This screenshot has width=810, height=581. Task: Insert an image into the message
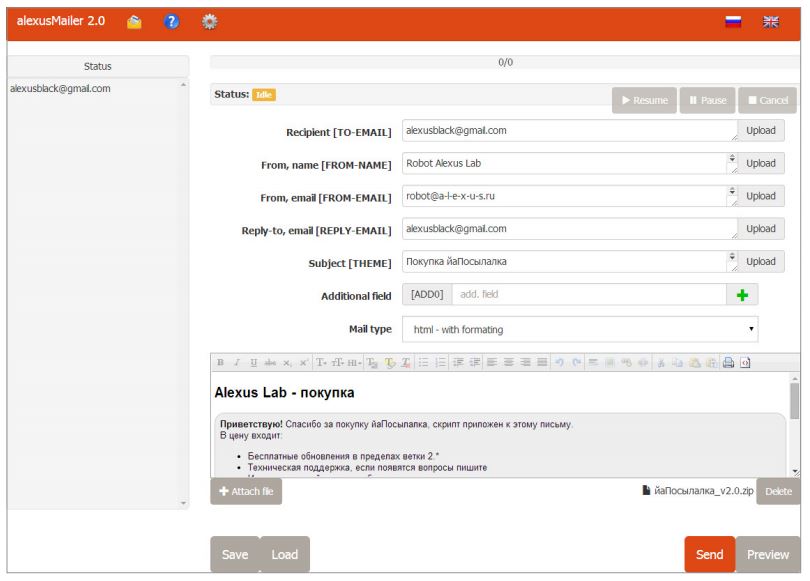point(610,363)
